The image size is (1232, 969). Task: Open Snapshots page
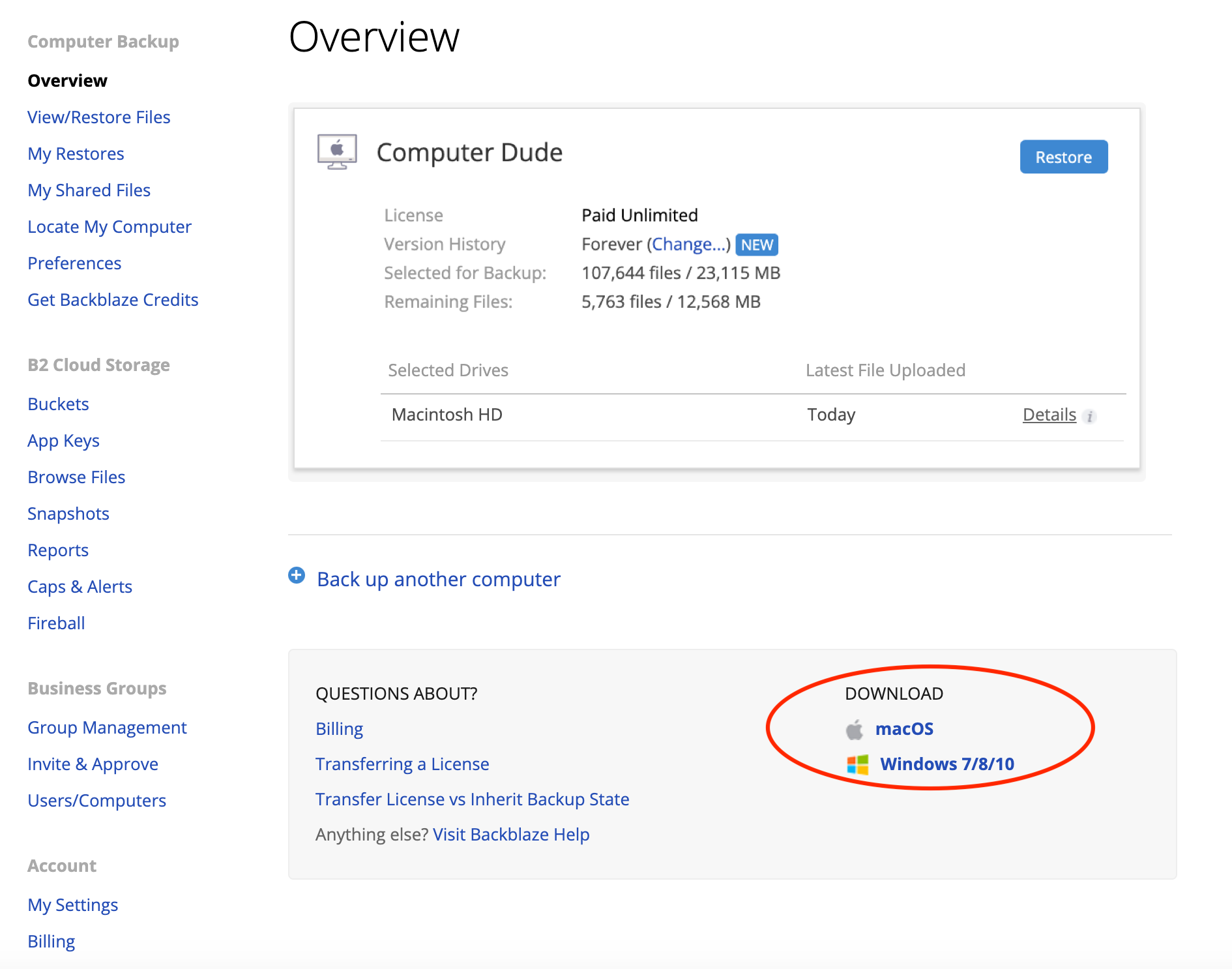pyautogui.click(x=68, y=514)
